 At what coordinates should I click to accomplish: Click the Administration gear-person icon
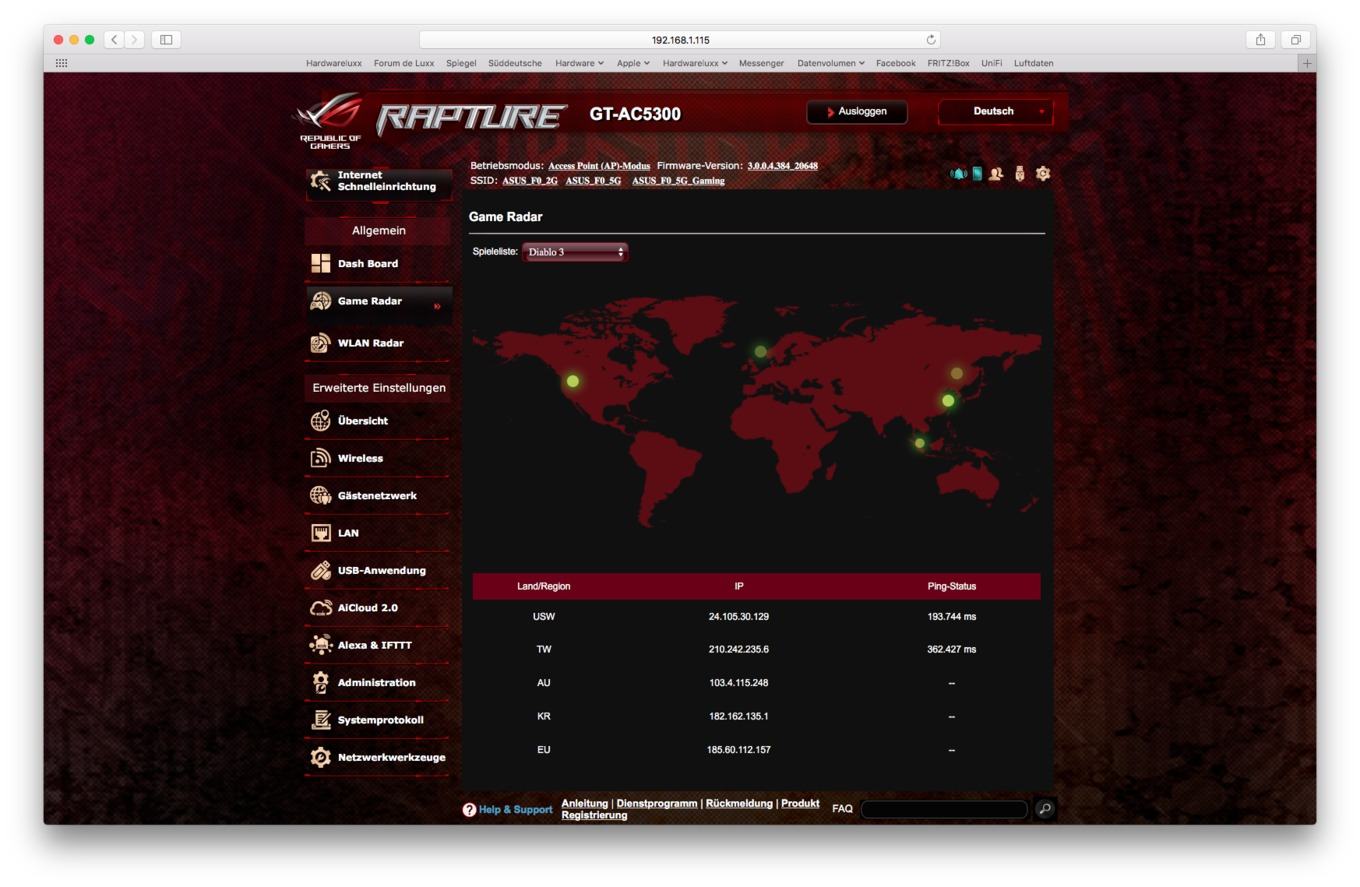coord(321,682)
